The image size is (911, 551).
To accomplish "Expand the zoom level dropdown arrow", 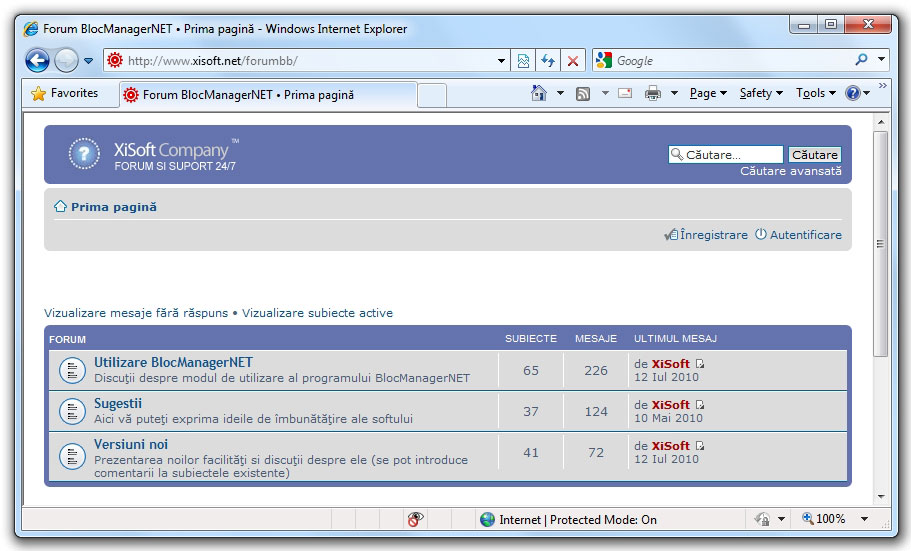I will 865,519.
